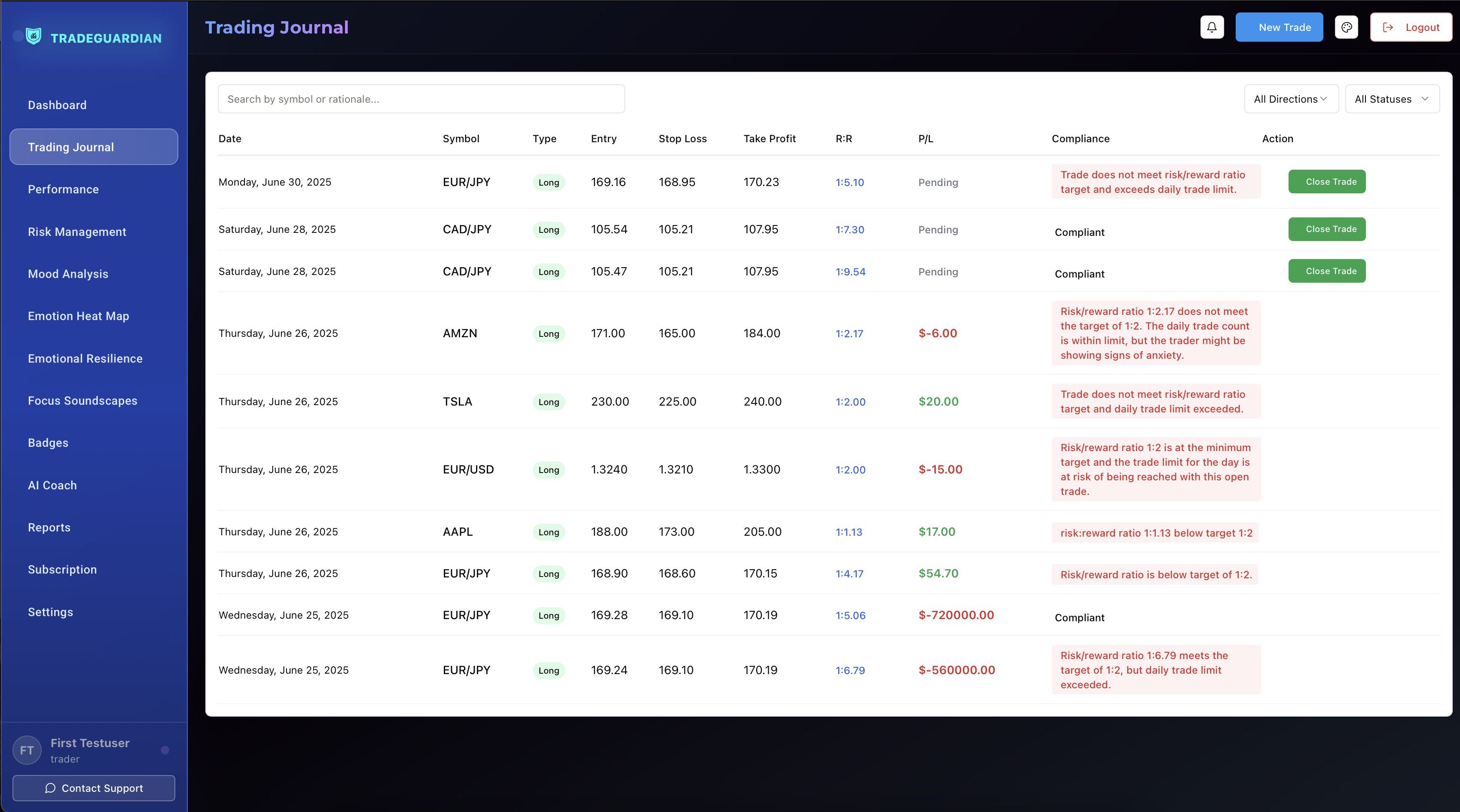Focus the symbol or rationale search field
Image resolution: width=1460 pixels, height=812 pixels.
[x=421, y=99]
